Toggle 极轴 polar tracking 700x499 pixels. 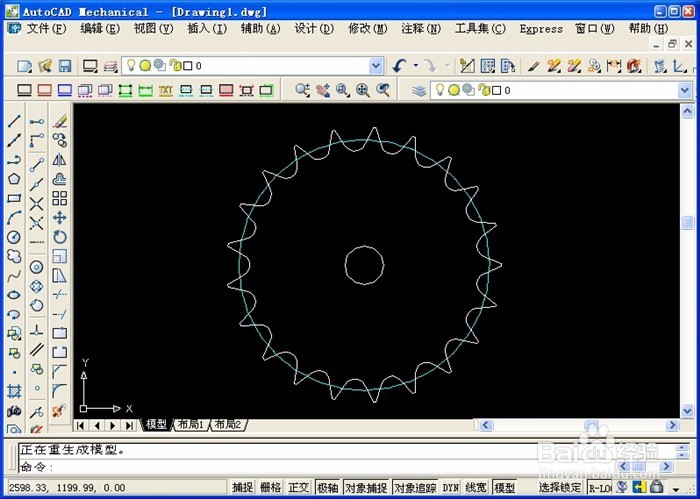coord(328,487)
